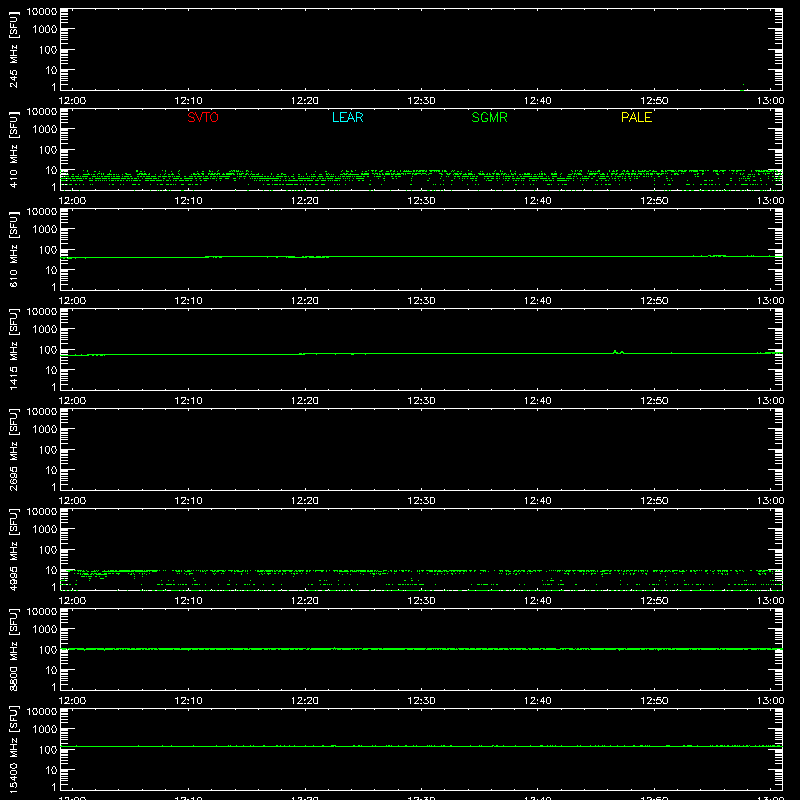Select the 15400 MHz [SFU] axis title

point(13,749)
